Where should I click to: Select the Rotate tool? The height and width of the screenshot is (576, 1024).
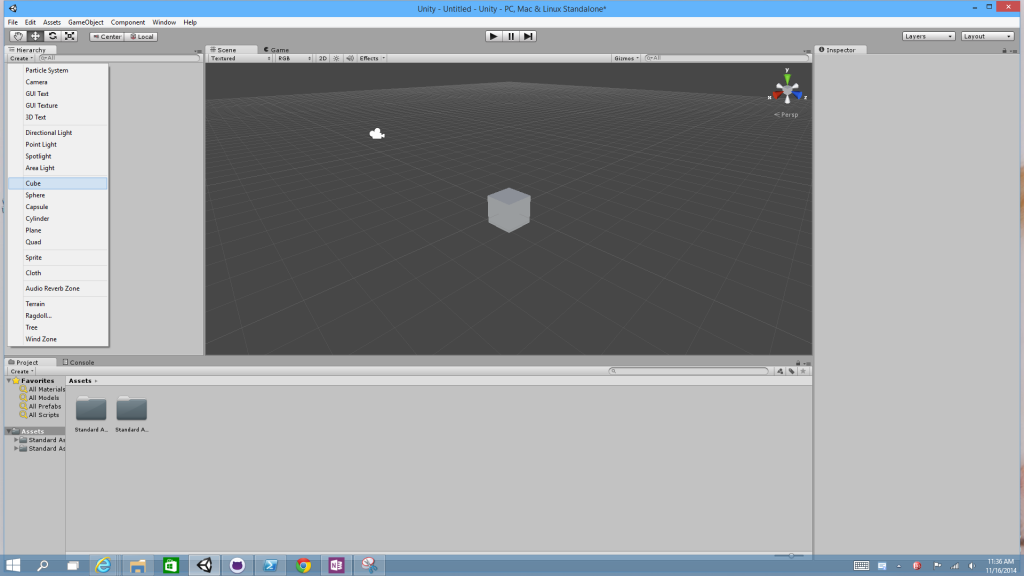[52, 37]
